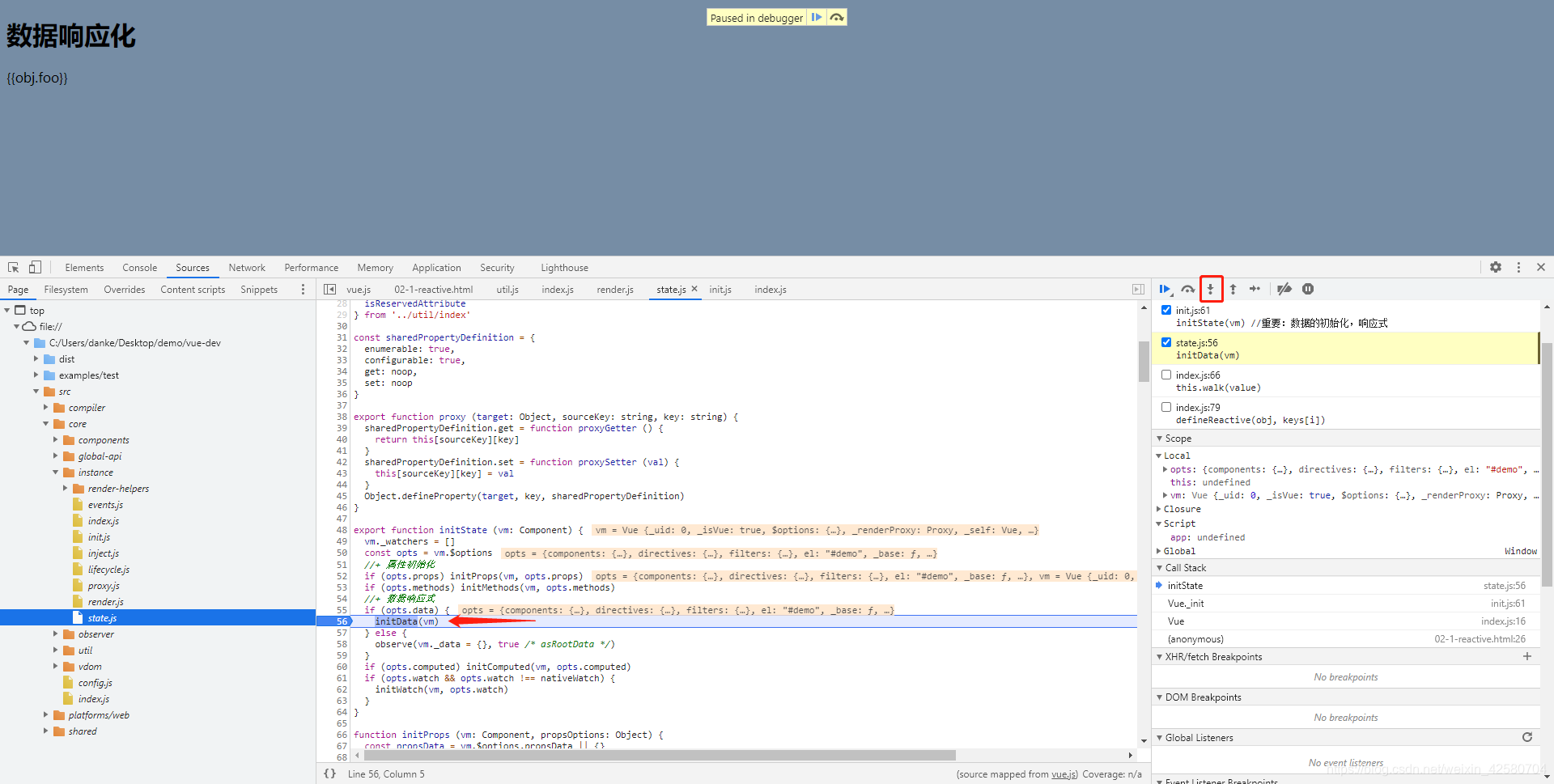
Task: Click line number 56 breakpoint gutter
Action: 340,621
